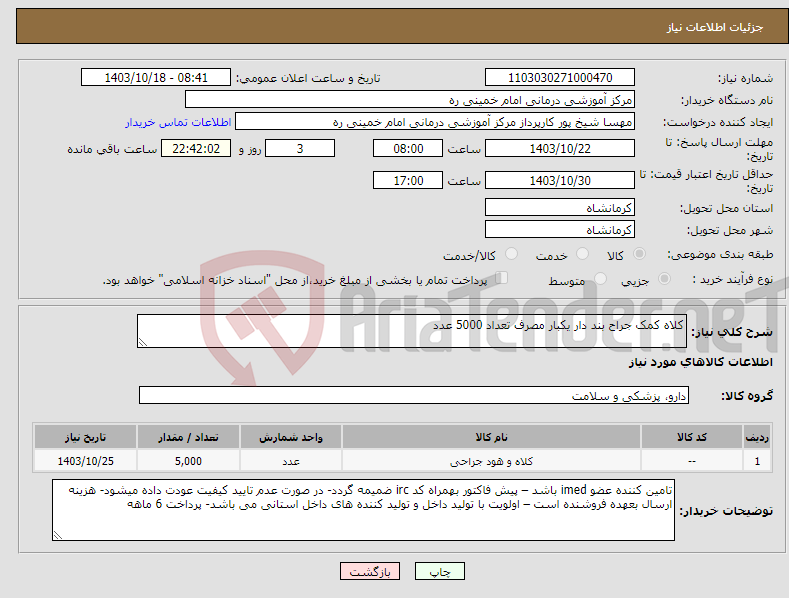Open اطلاعات تماس خریدار link

coord(178,122)
